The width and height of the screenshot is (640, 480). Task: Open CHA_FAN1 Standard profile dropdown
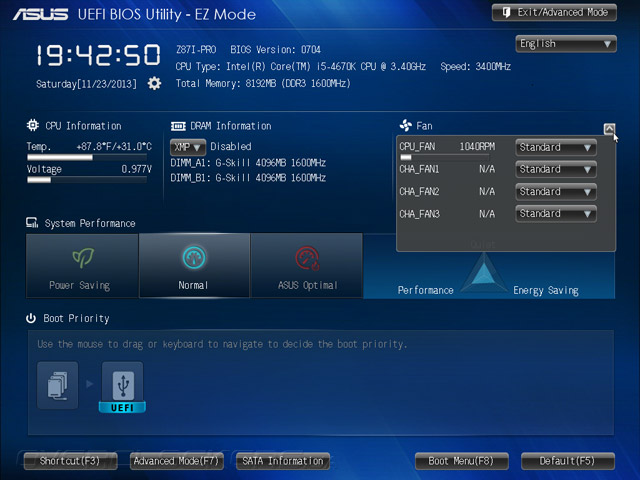coord(556,169)
